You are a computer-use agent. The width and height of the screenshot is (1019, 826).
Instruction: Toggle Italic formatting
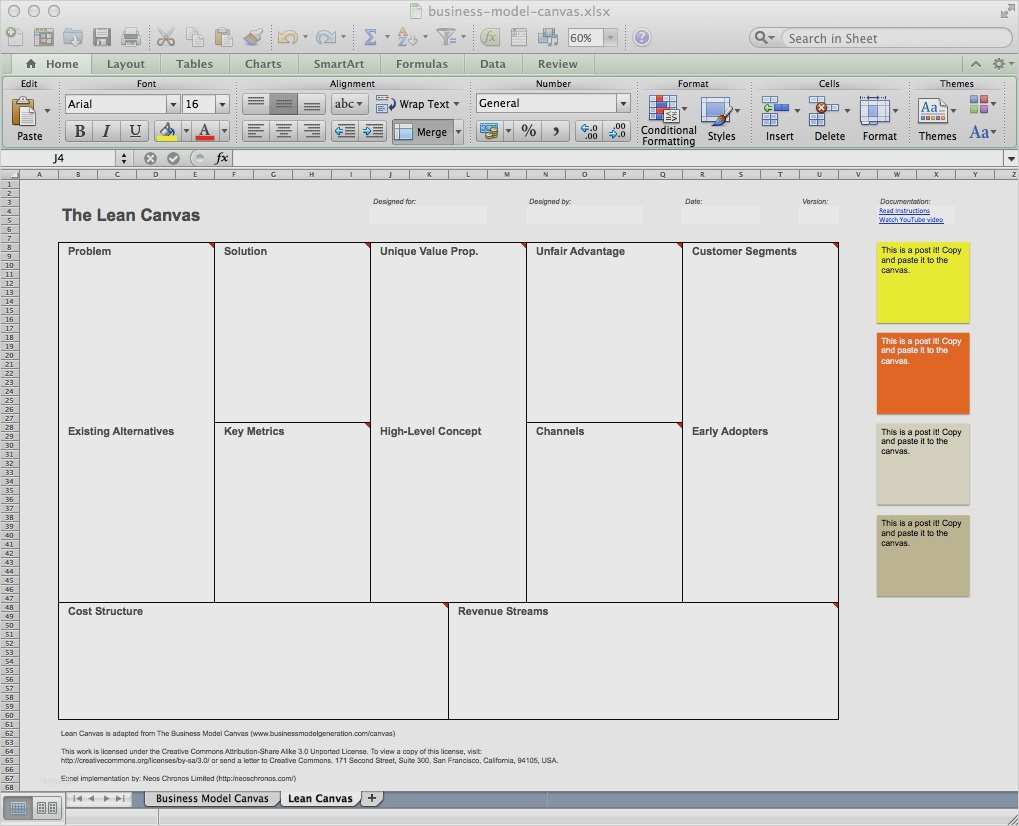pos(107,131)
